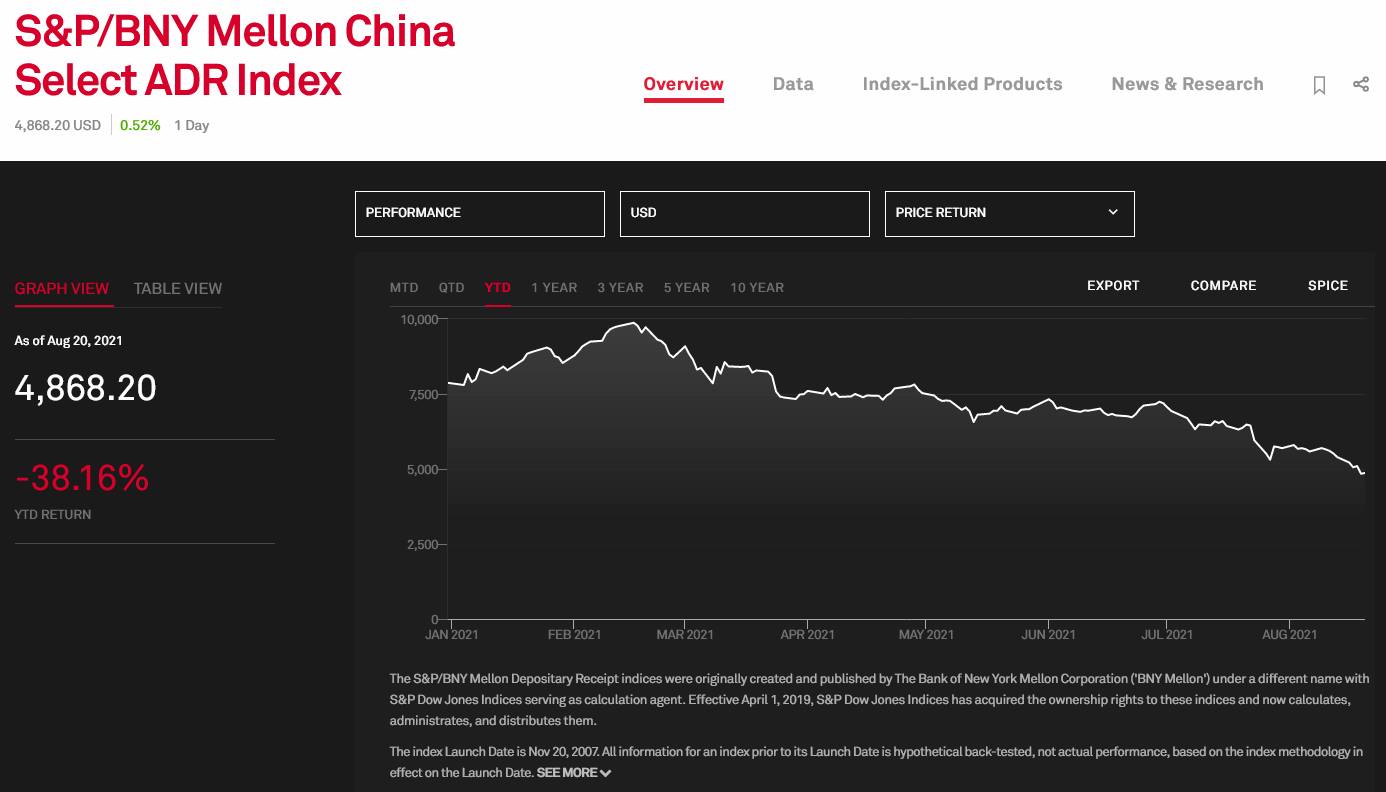Click the -38.16% YTD return figure

(82, 478)
